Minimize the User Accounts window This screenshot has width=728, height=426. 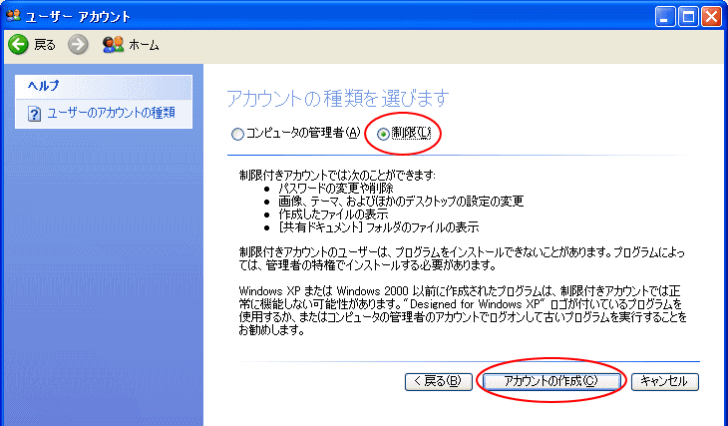[x=665, y=17]
